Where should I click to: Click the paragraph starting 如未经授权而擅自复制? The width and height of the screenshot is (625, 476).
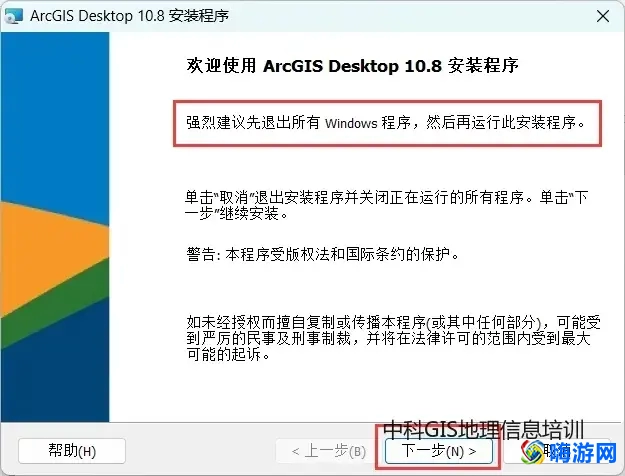click(x=393, y=338)
